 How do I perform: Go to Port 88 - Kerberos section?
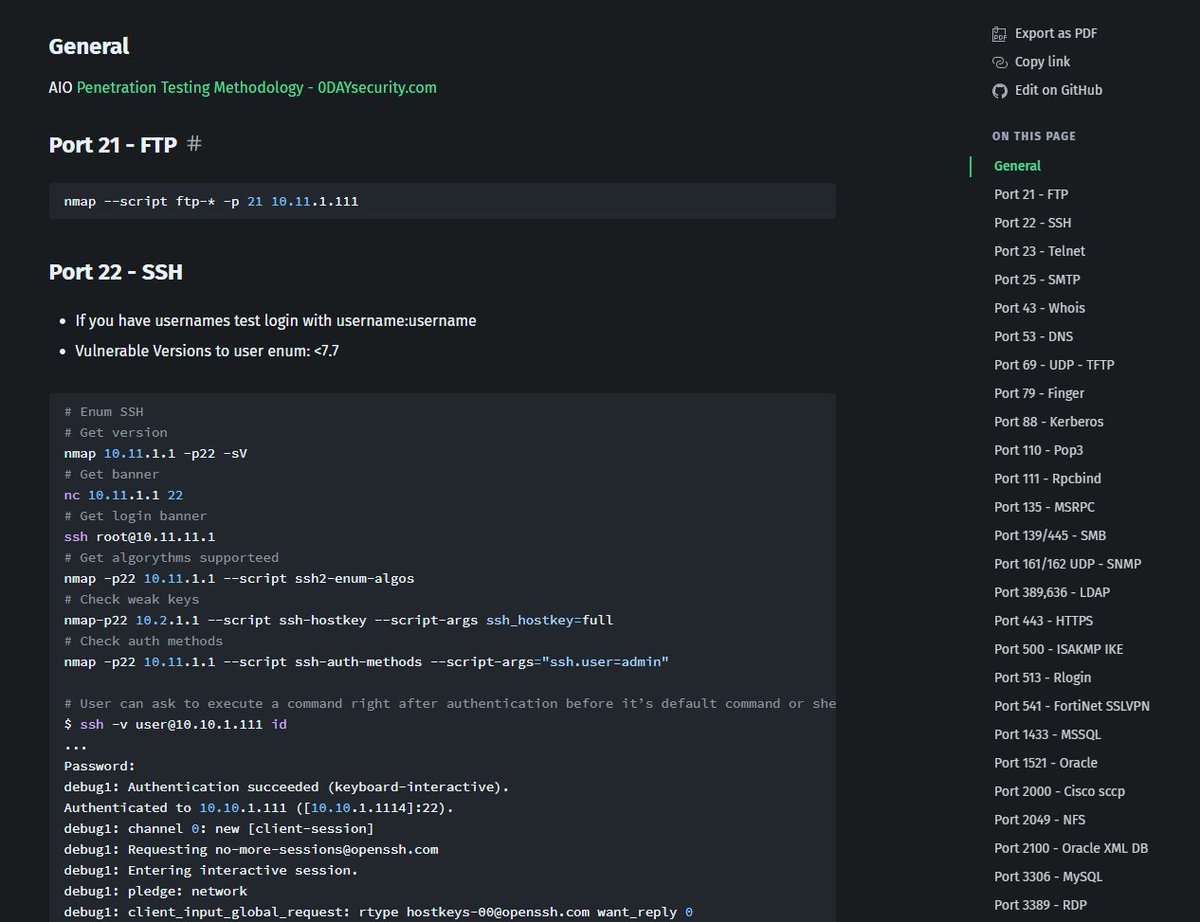1048,421
